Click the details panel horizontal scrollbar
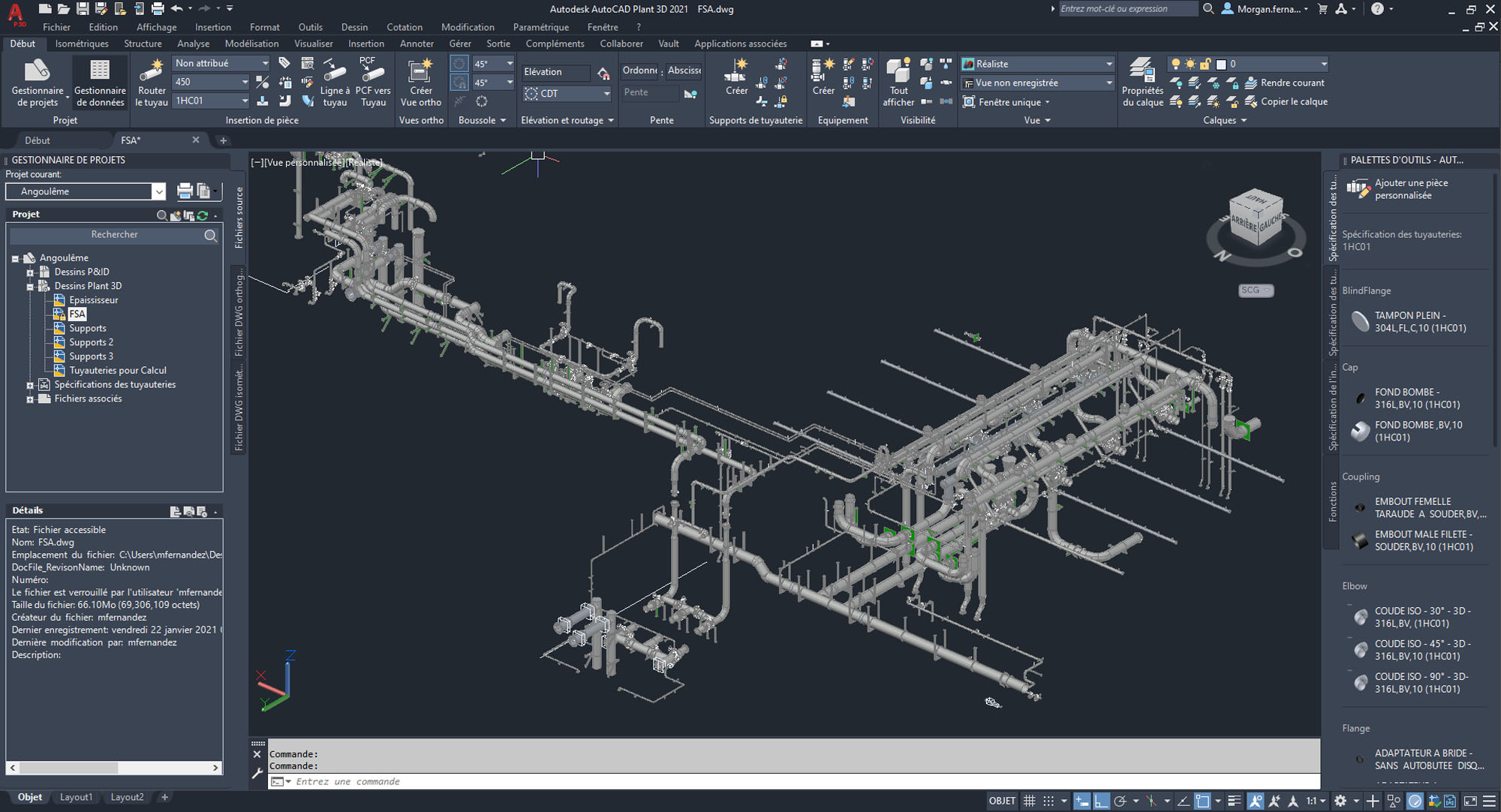Viewport: 1501px width, 812px height. coord(114,768)
